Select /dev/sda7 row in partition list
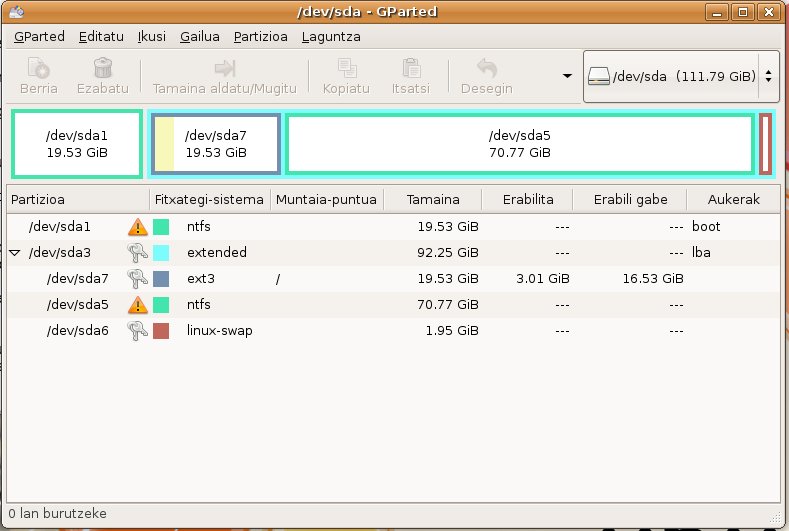This screenshot has width=789, height=531. (x=393, y=279)
